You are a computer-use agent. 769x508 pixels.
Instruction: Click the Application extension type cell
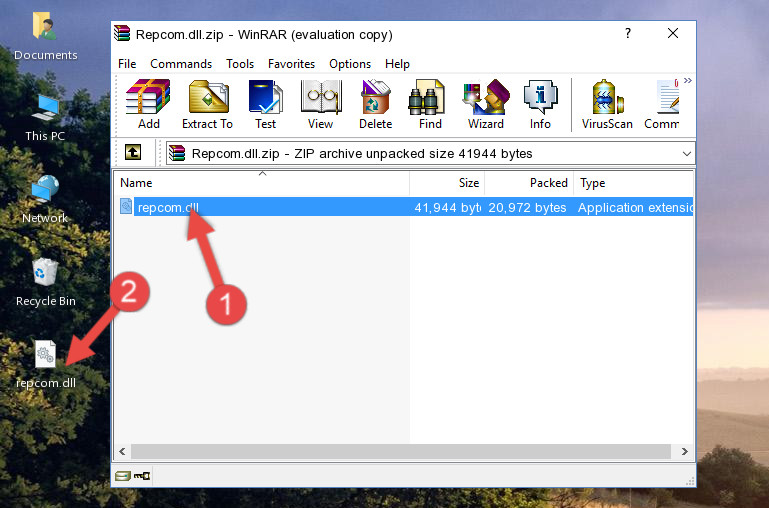635,207
